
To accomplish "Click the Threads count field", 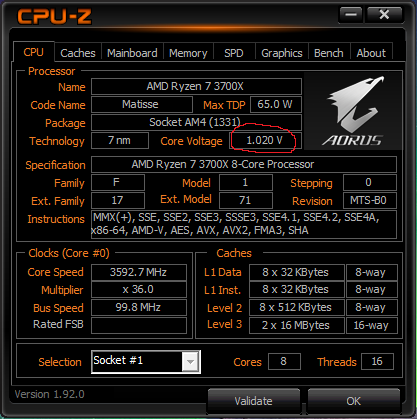I will pos(377,362).
